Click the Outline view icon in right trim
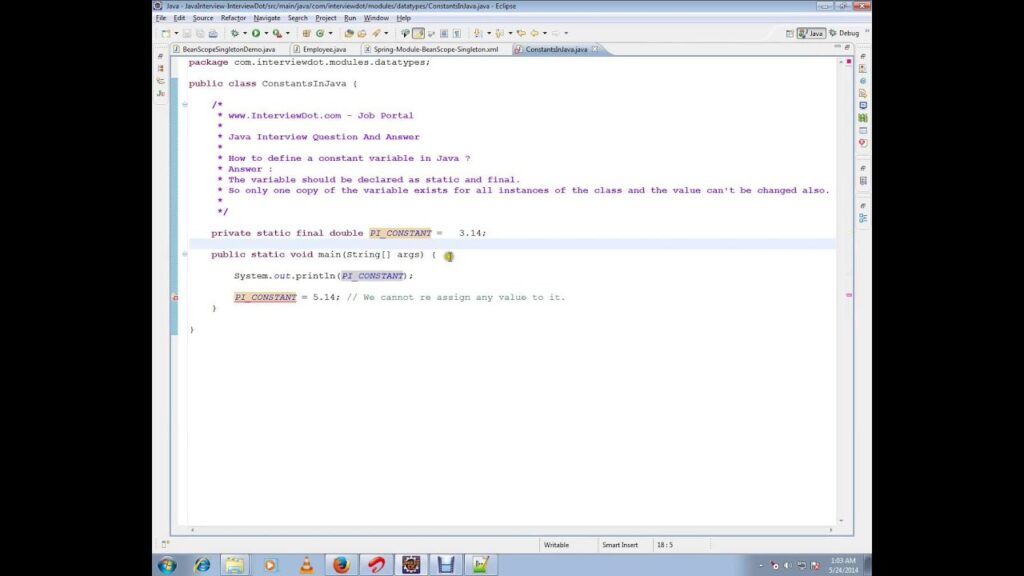Image resolution: width=1024 pixels, height=576 pixels. point(863,218)
